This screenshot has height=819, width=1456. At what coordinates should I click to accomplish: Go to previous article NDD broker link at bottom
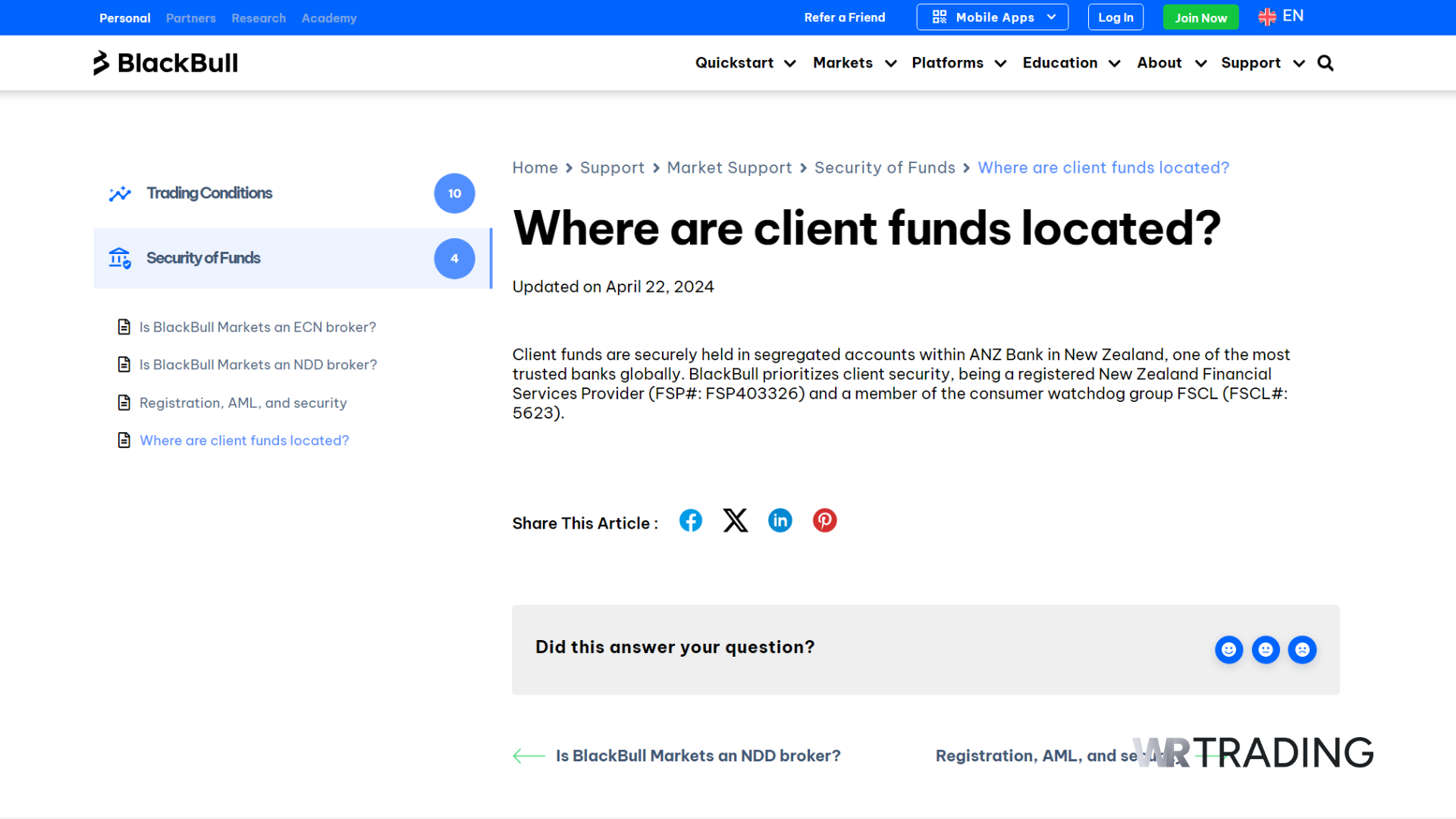point(698,756)
